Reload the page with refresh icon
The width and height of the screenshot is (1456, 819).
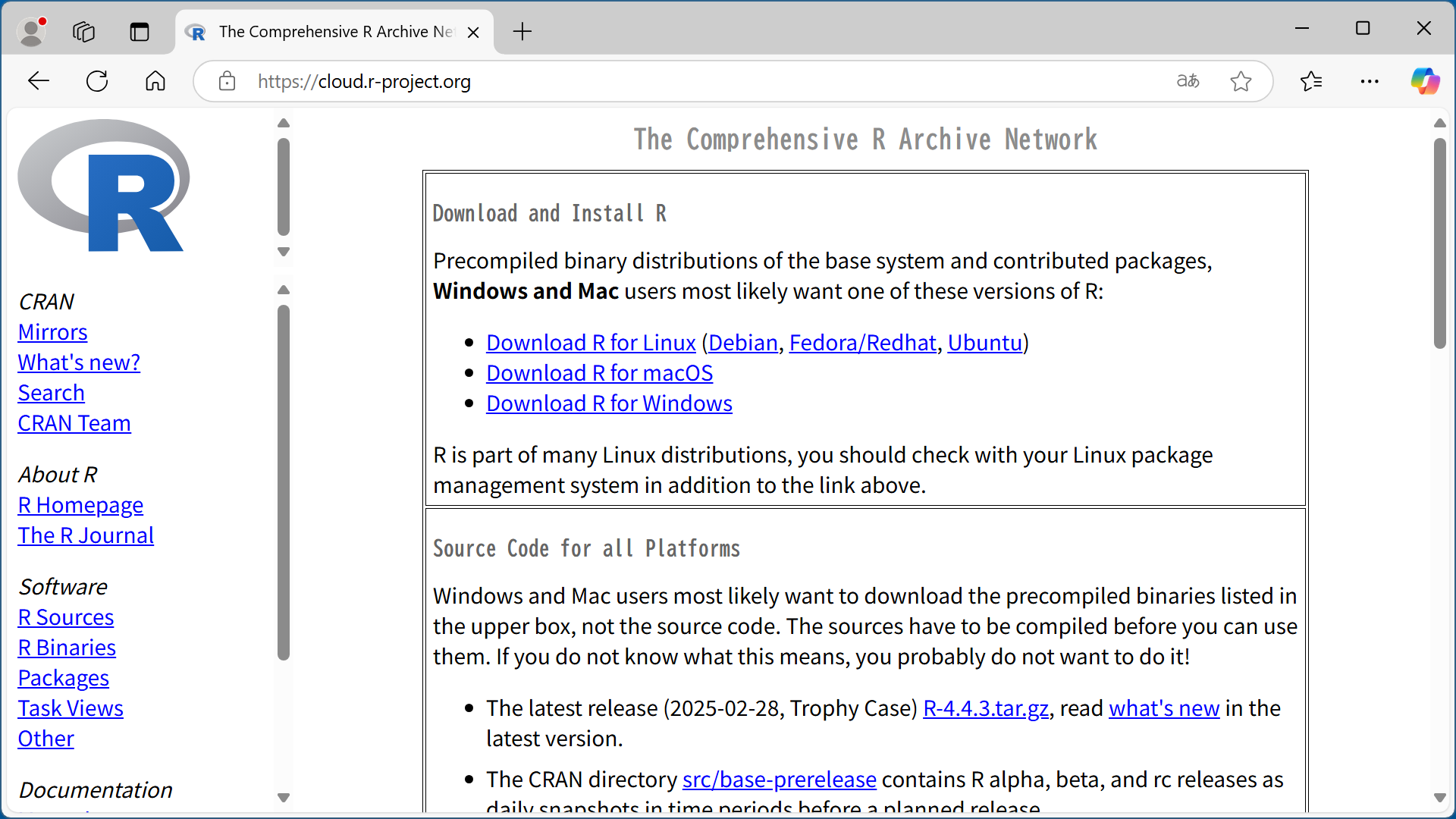tap(97, 81)
